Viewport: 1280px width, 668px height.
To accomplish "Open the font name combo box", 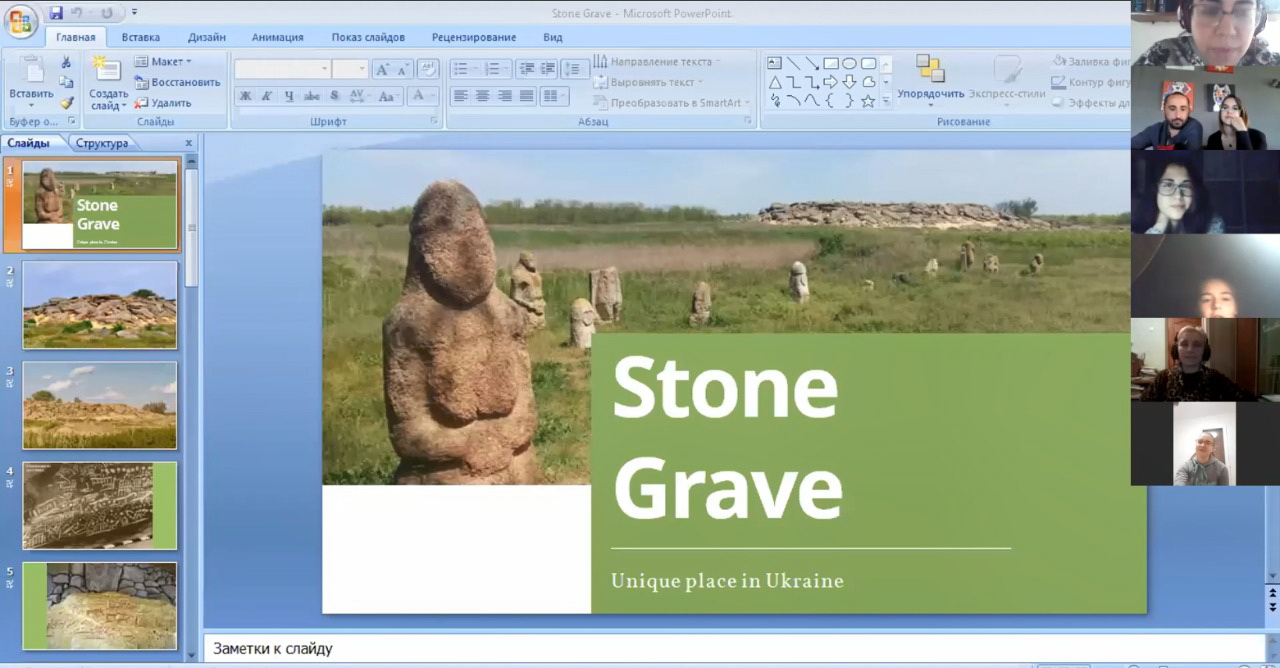I will [282, 69].
